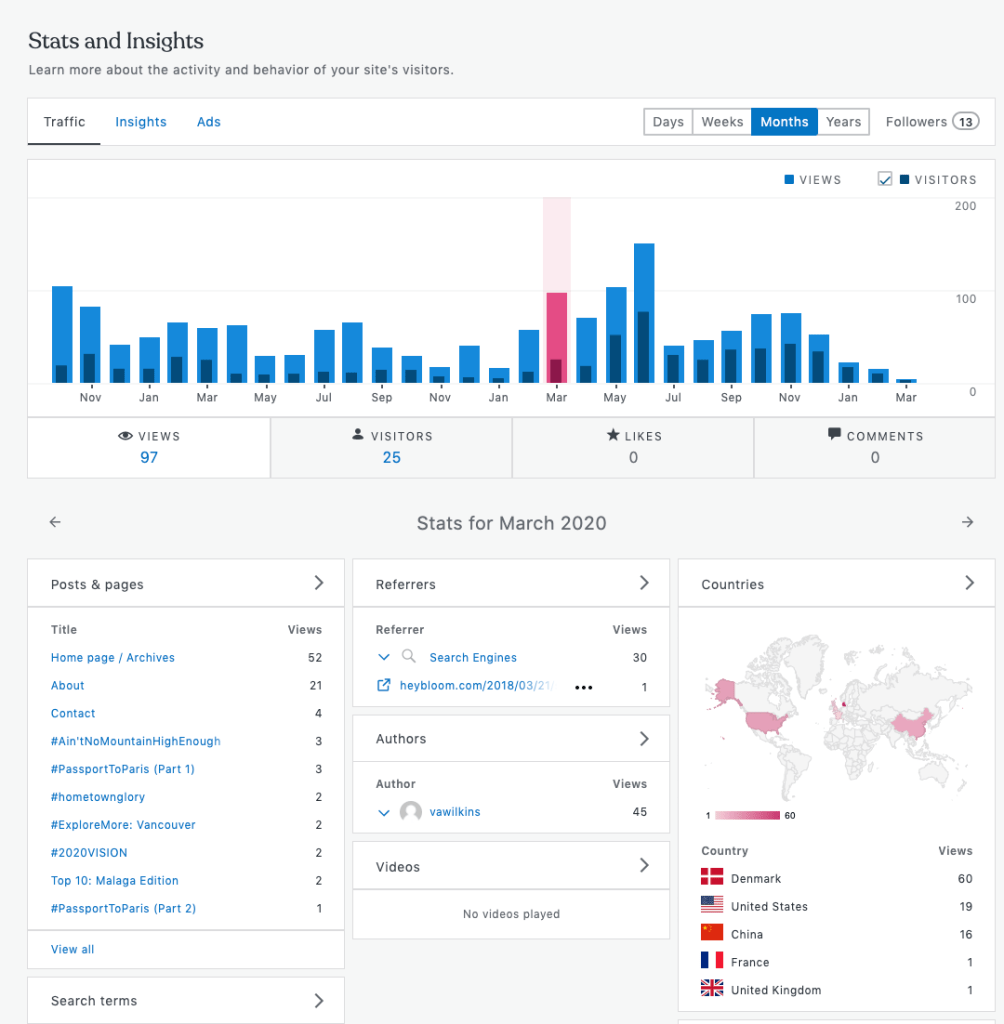The image size is (1004, 1024).
Task: Expand the vawilkins author row
Action: click(383, 812)
